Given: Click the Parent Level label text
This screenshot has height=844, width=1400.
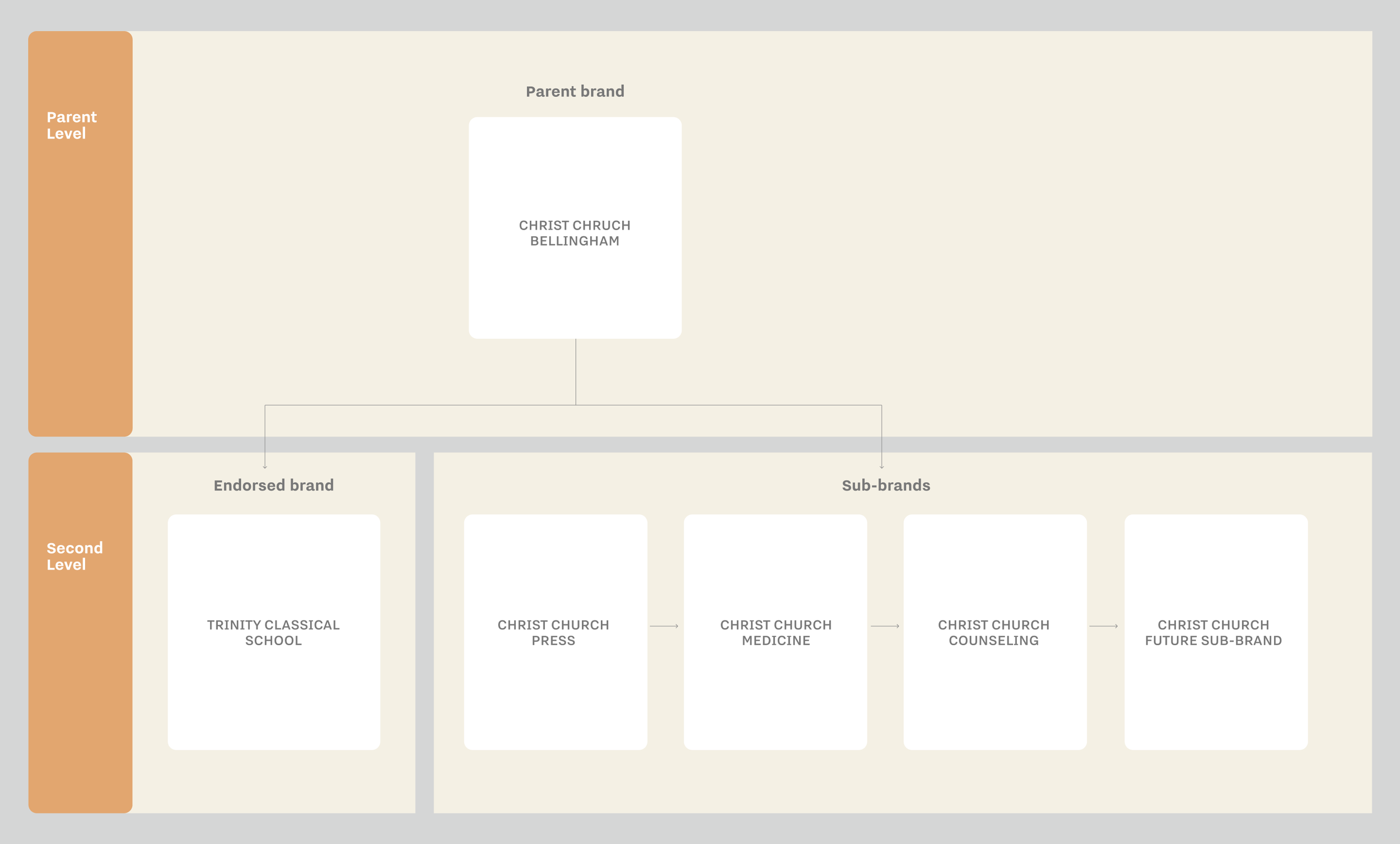Looking at the screenshot, I should (71, 125).
